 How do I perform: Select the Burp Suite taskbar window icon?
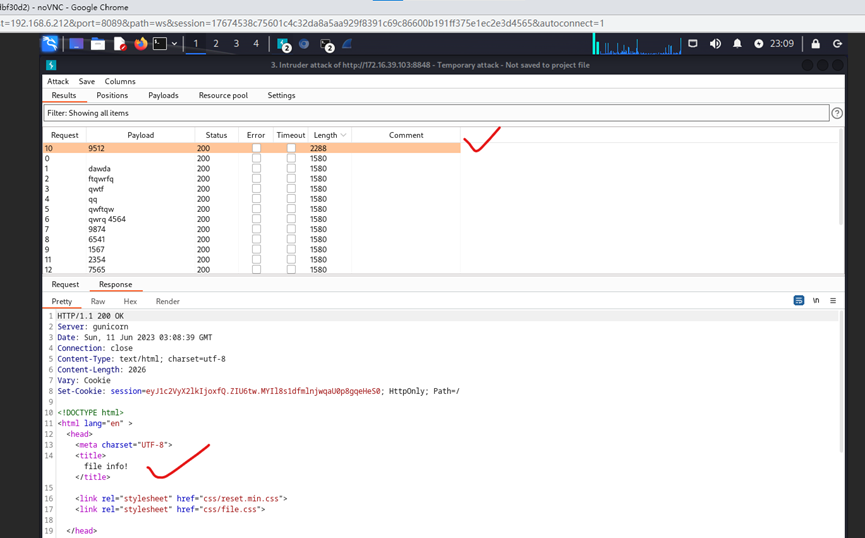[284, 45]
